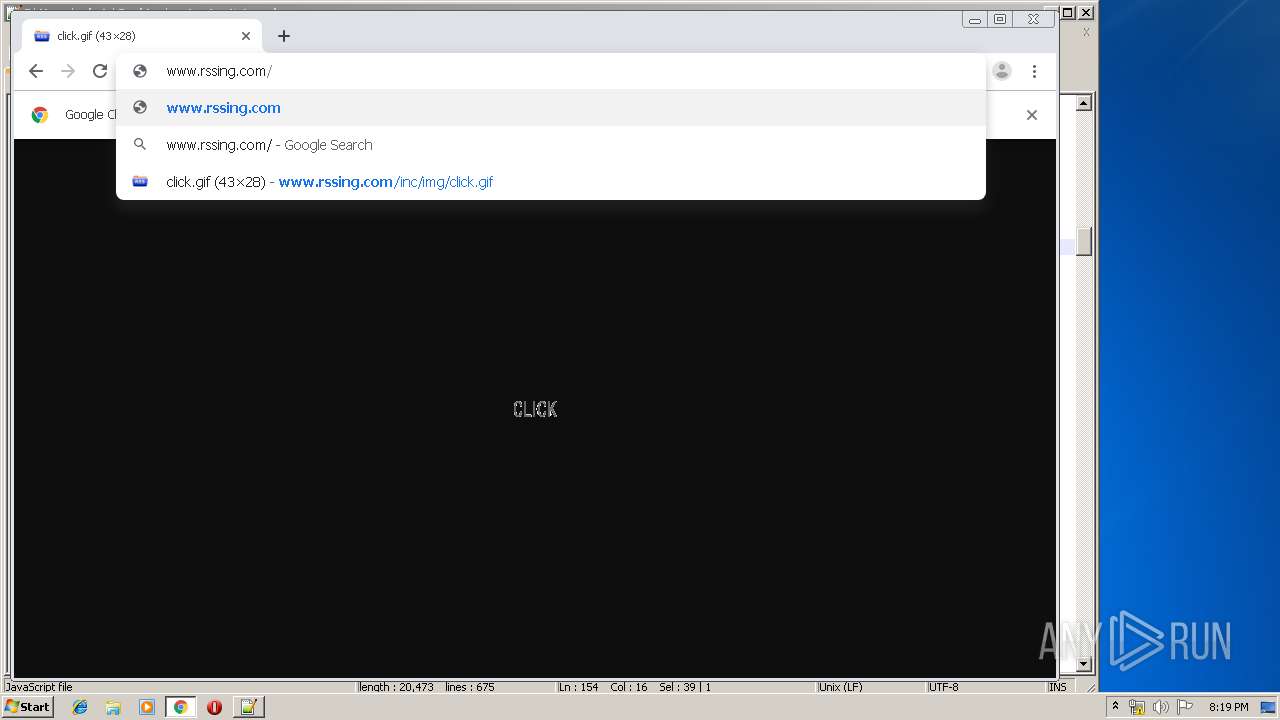Select the click.gif (43×28) tab
This screenshot has width=1280, height=720.
[x=142, y=36]
